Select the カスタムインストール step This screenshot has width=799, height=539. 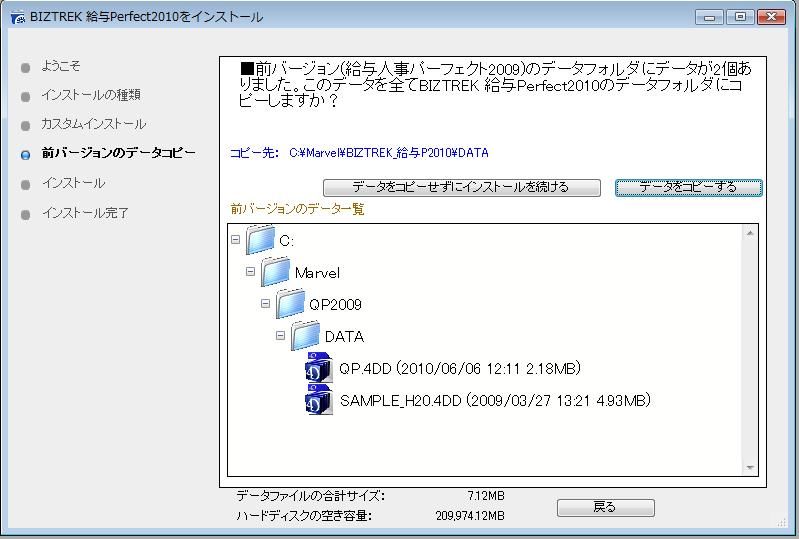[x=94, y=124]
